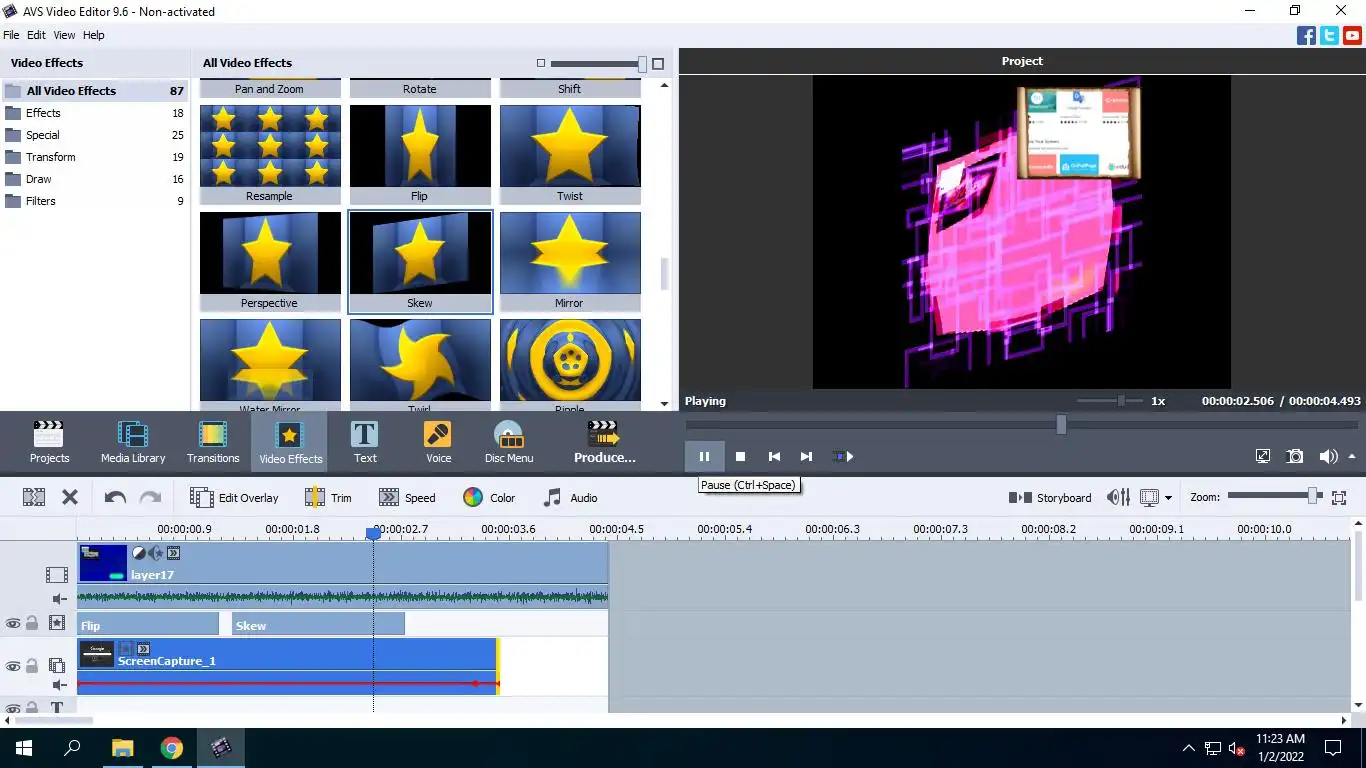Select the Transform folder

tap(94, 157)
